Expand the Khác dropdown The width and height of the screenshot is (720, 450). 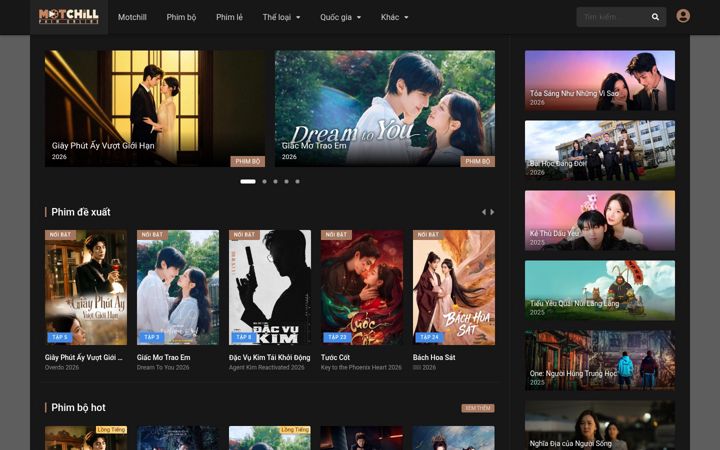(x=394, y=17)
